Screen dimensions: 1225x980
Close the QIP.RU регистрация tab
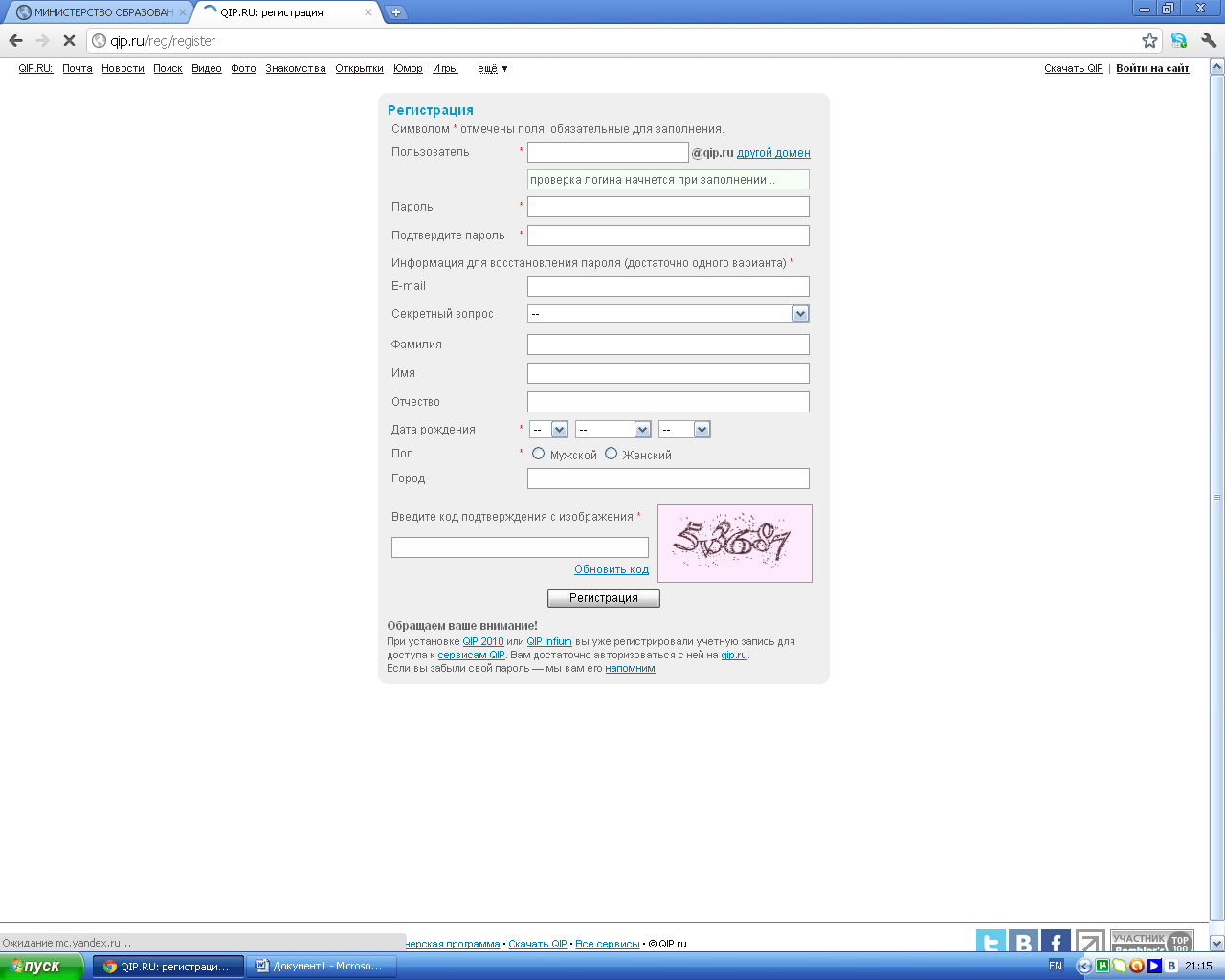[x=367, y=12]
